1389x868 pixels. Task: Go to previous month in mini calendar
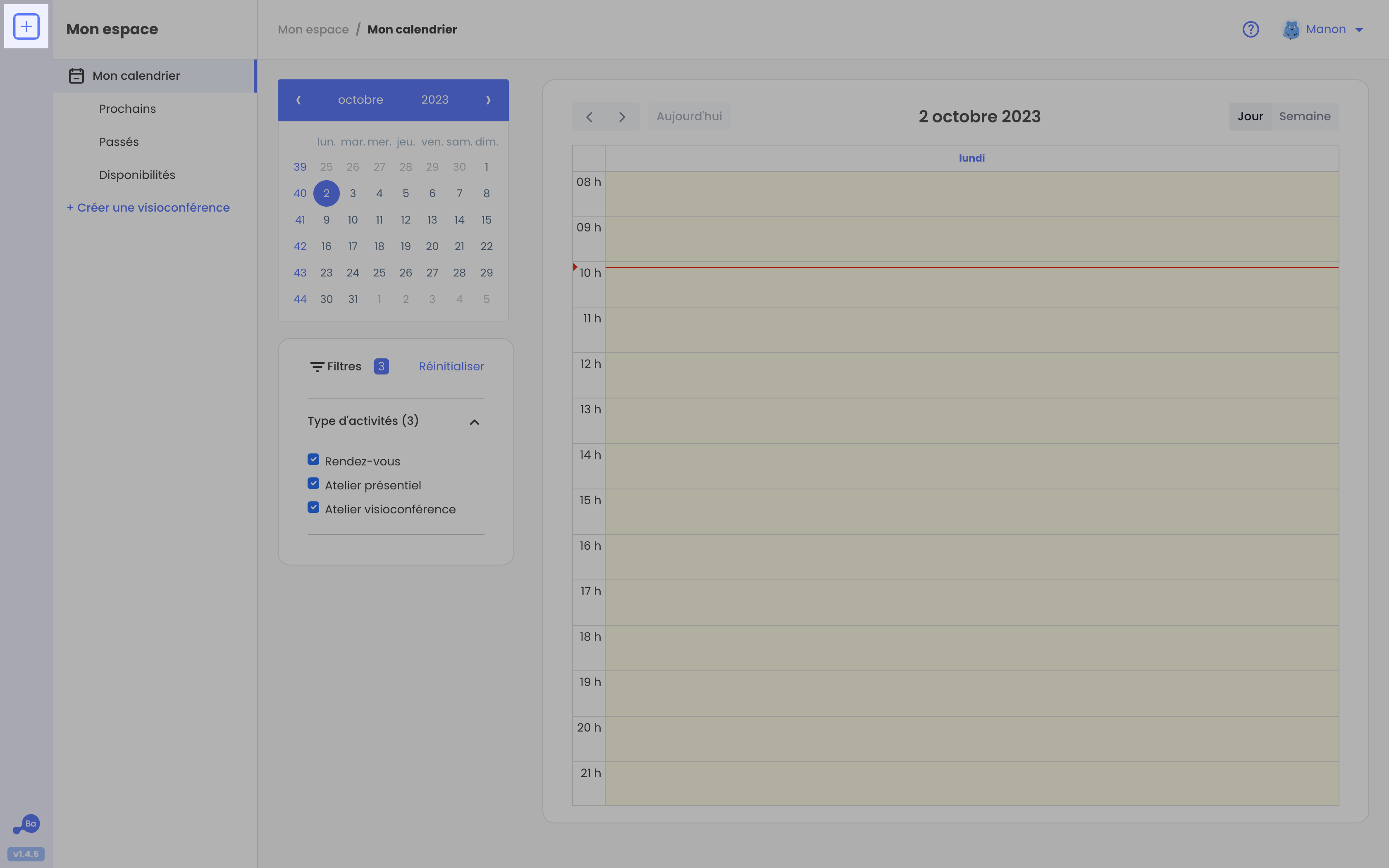(298, 100)
